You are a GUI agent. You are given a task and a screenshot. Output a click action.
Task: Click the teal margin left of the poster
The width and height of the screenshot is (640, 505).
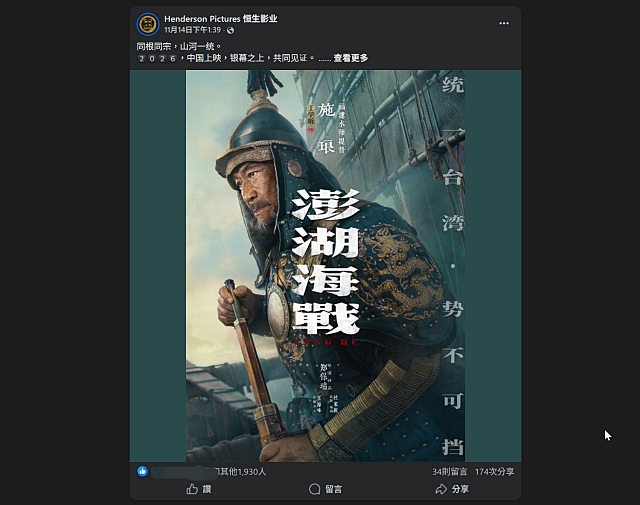click(x=158, y=266)
